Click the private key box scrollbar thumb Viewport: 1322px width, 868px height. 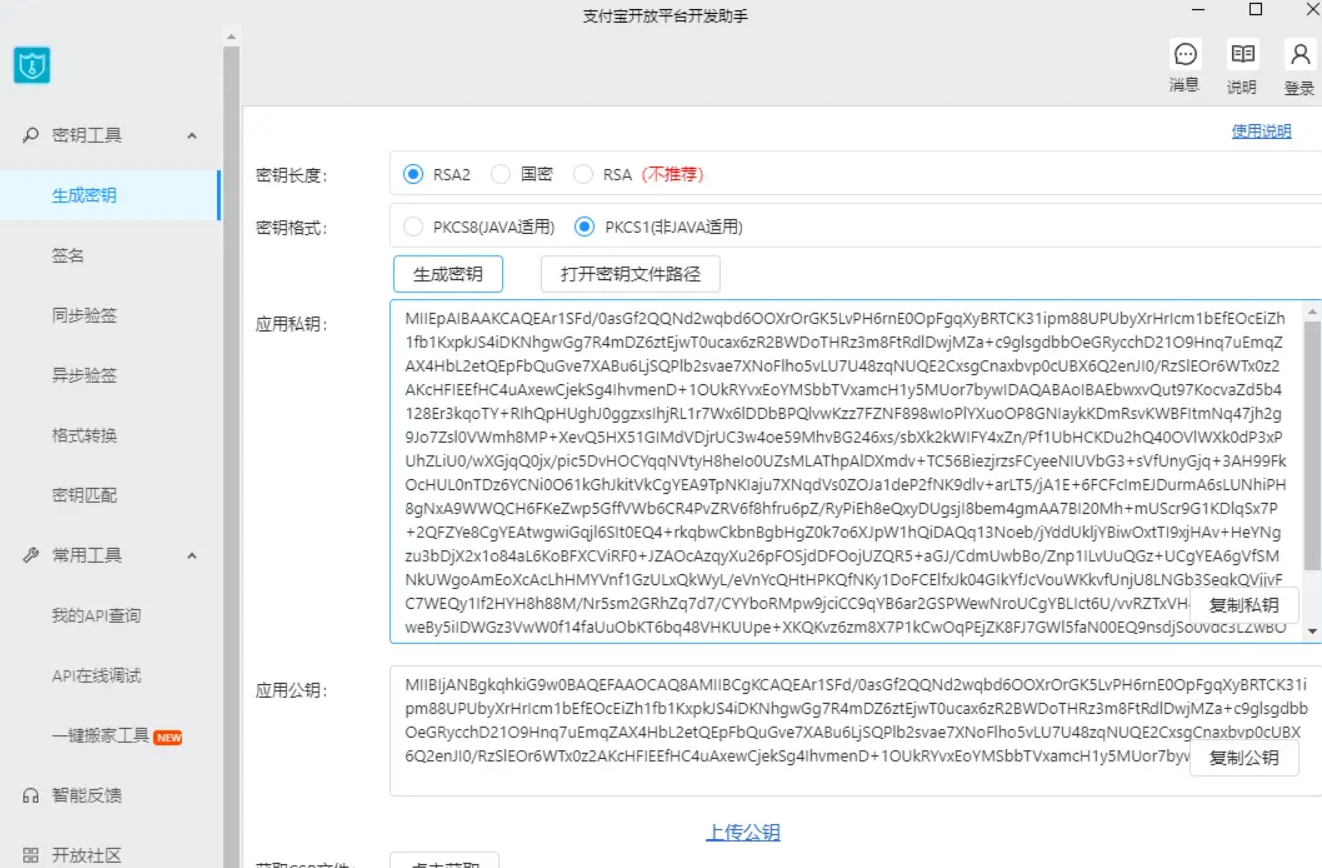coord(1312,446)
